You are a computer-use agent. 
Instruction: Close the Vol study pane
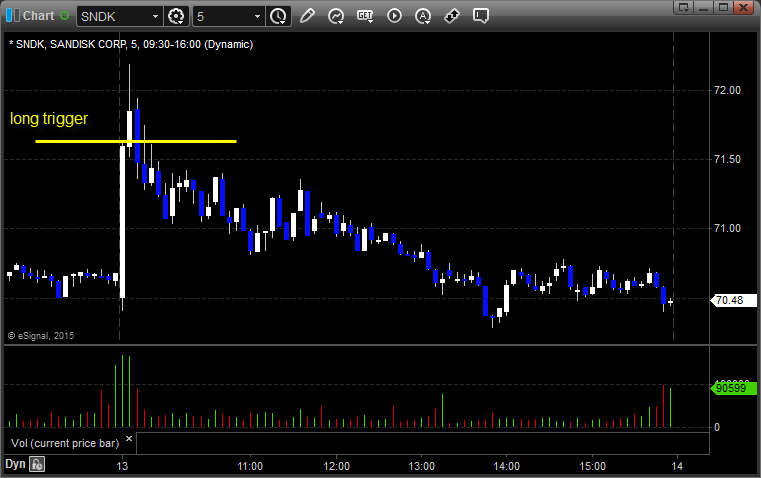(129, 439)
